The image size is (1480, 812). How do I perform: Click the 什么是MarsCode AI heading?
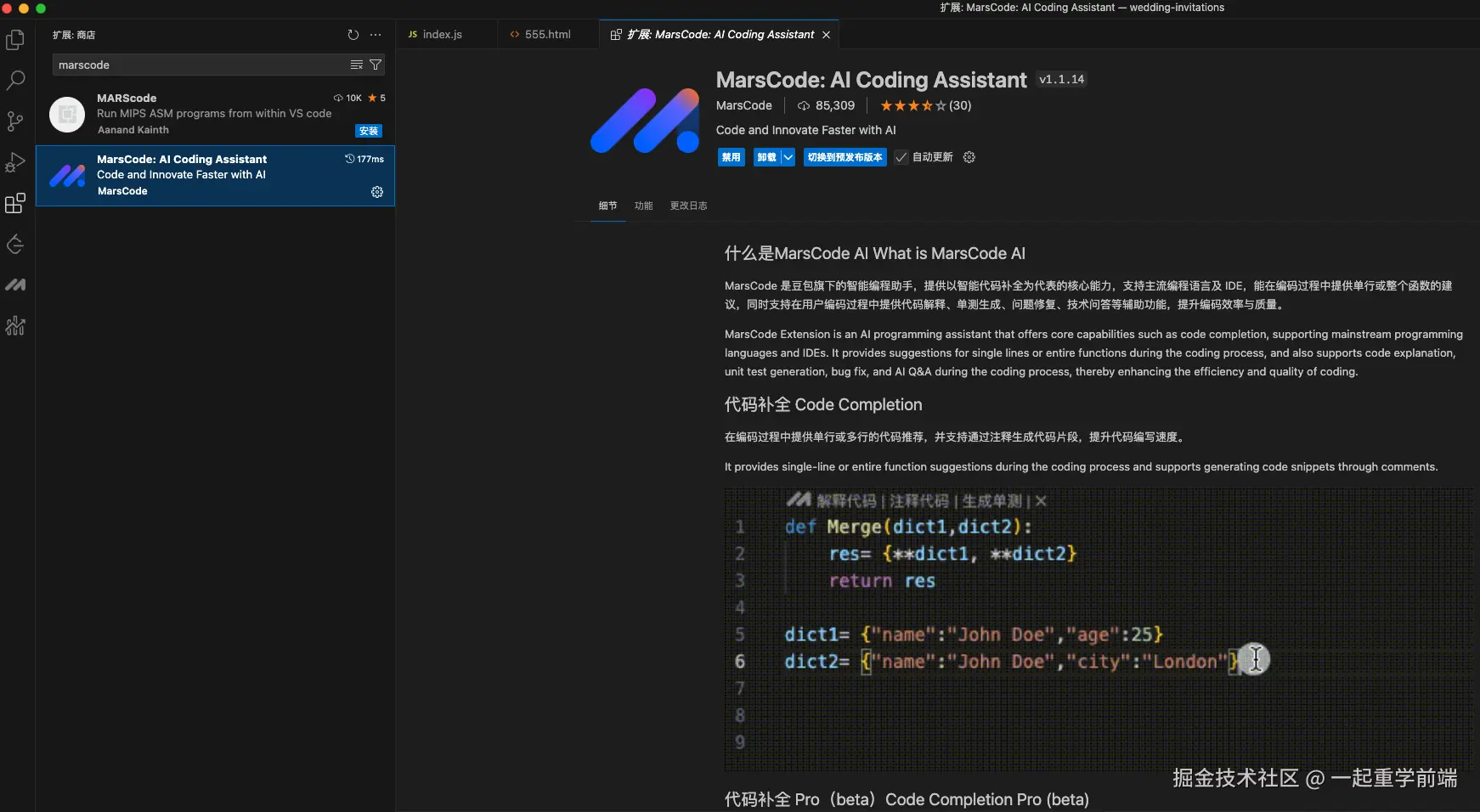tap(875, 254)
